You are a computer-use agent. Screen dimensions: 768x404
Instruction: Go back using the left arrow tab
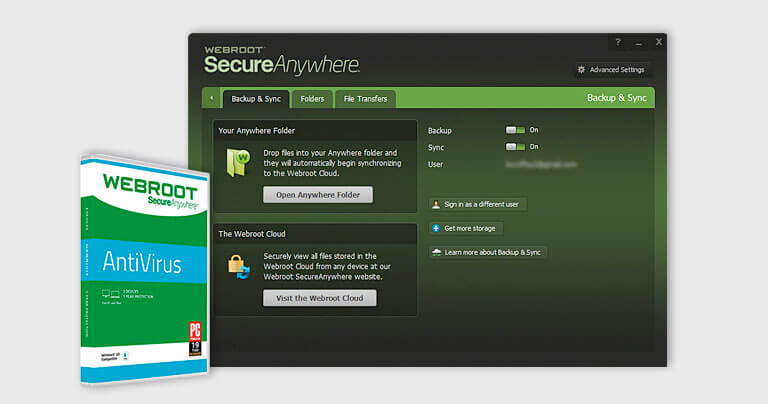coord(212,98)
